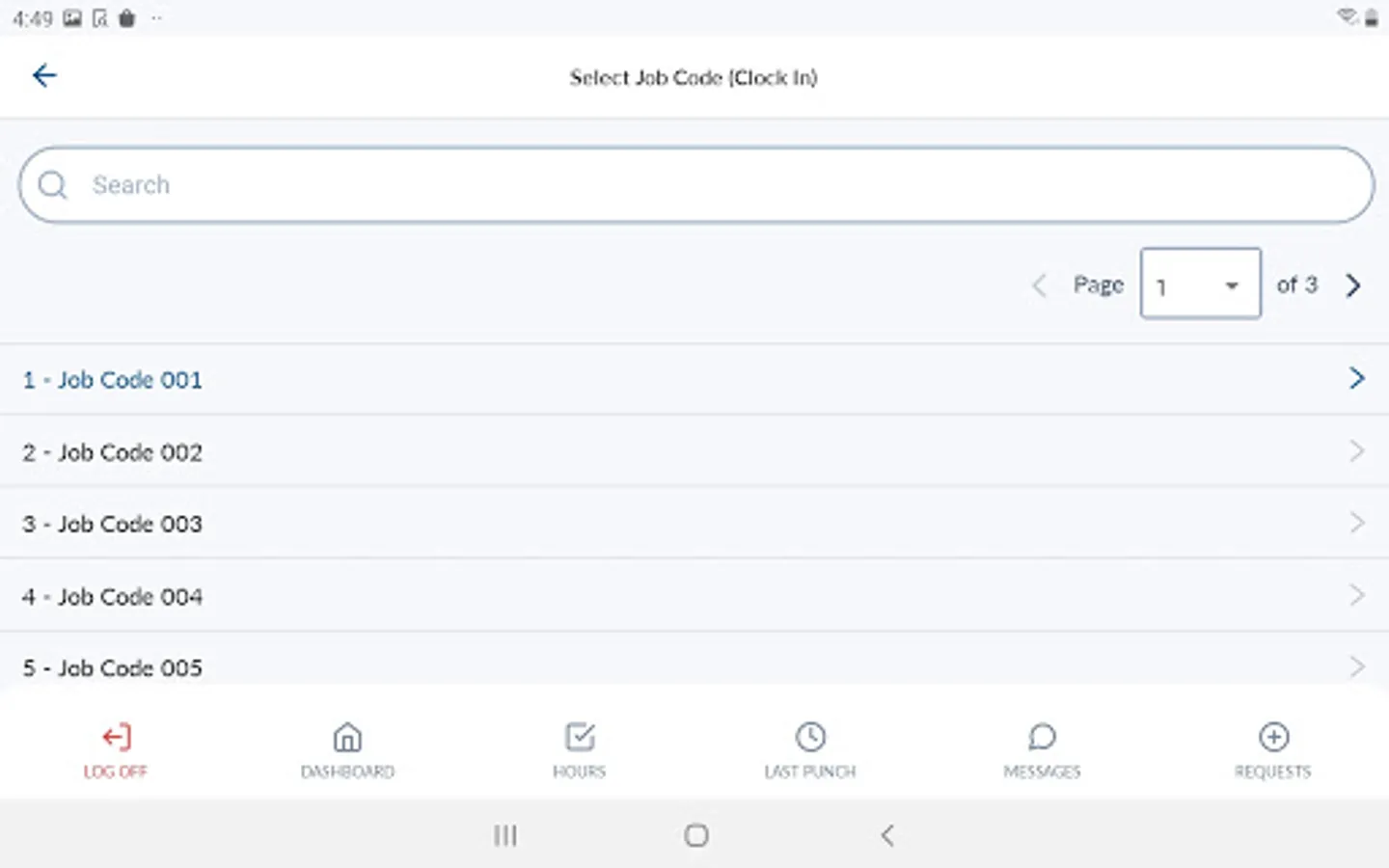Expand chevron for Job Code 001

click(1356, 378)
